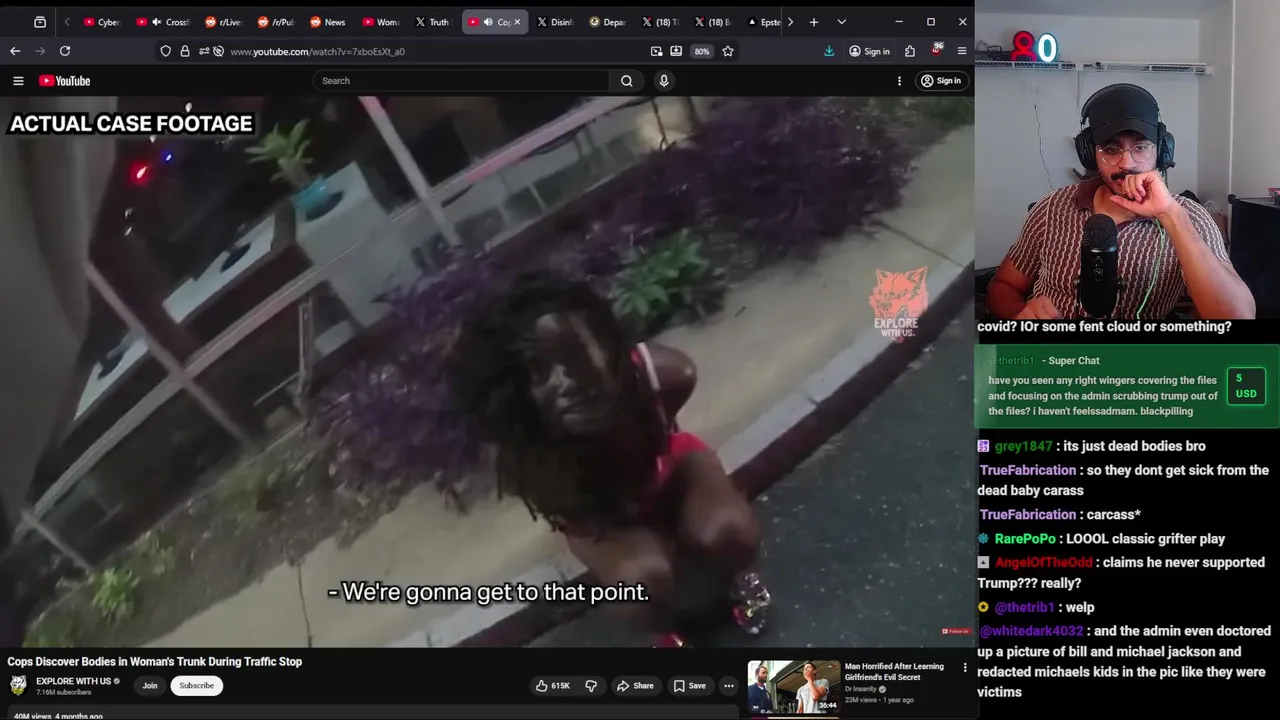Dislike the video
The image size is (1280, 720).
(590, 686)
